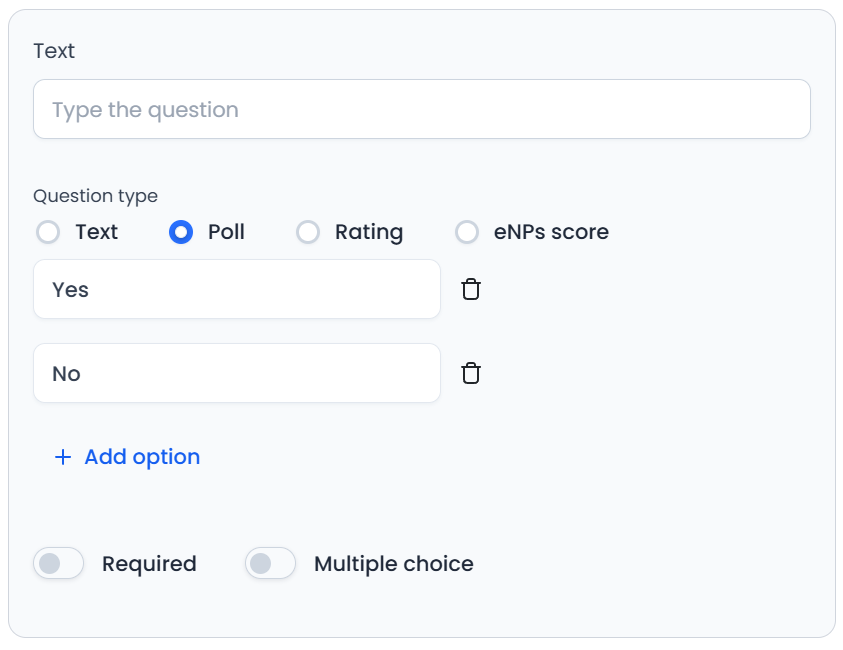The height and width of the screenshot is (650, 843).
Task: Click the plus icon beside Add option
Action: tap(63, 457)
